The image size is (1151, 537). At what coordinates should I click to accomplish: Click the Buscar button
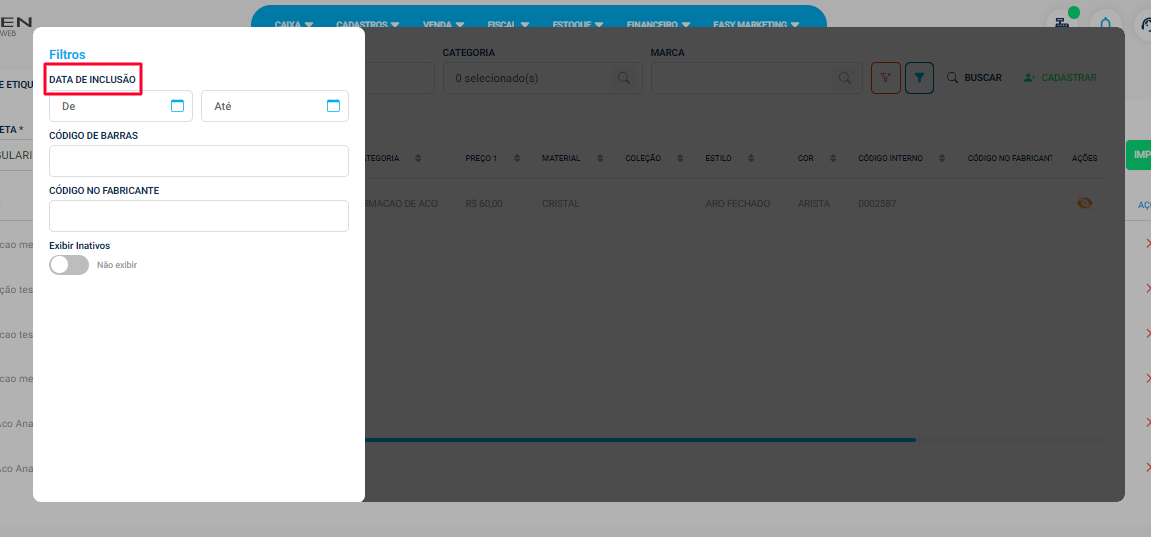[x=974, y=78]
